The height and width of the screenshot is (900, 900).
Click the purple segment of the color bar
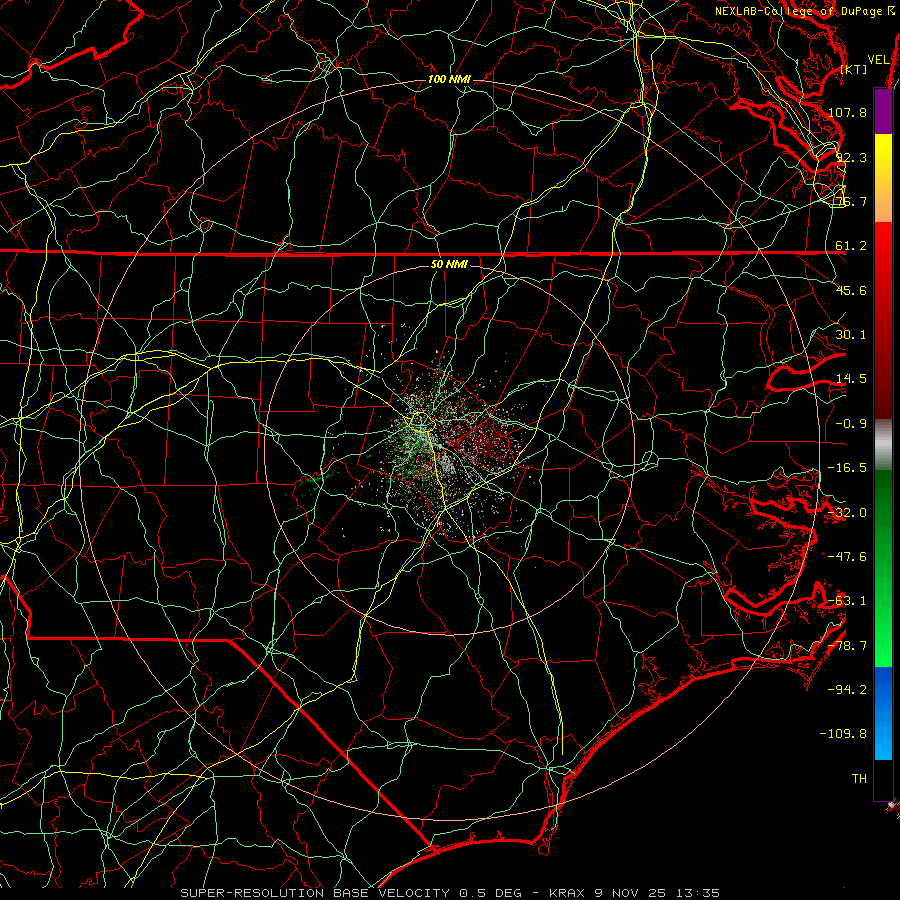click(883, 111)
